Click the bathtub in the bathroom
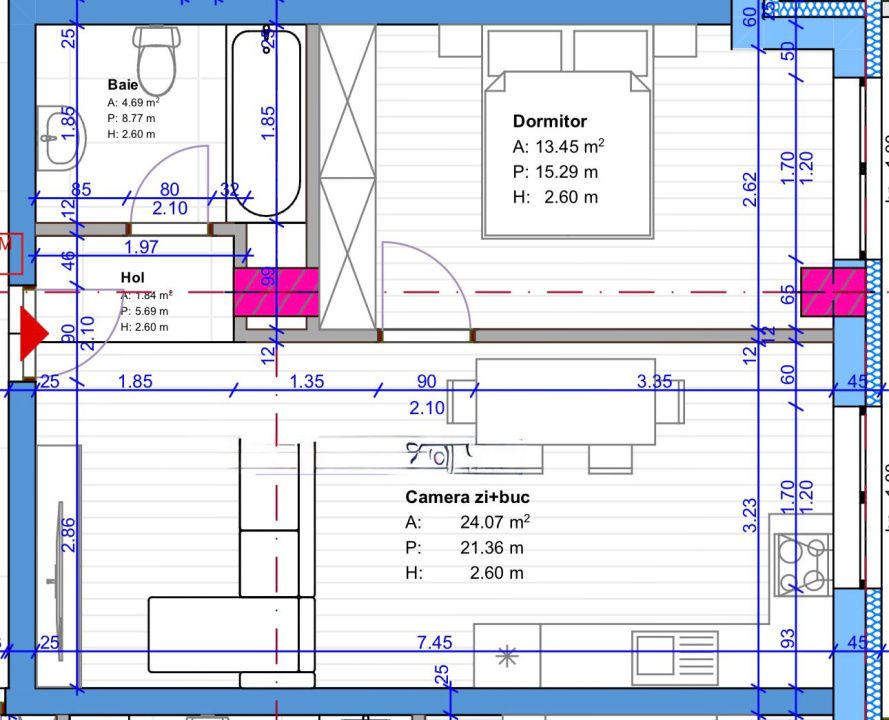The height and width of the screenshot is (720, 889). (x=266, y=122)
